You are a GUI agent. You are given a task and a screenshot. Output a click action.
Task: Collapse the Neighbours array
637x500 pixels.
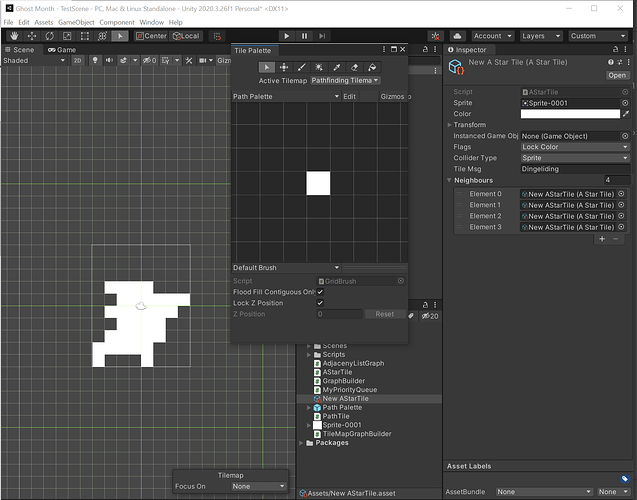click(x=449, y=180)
